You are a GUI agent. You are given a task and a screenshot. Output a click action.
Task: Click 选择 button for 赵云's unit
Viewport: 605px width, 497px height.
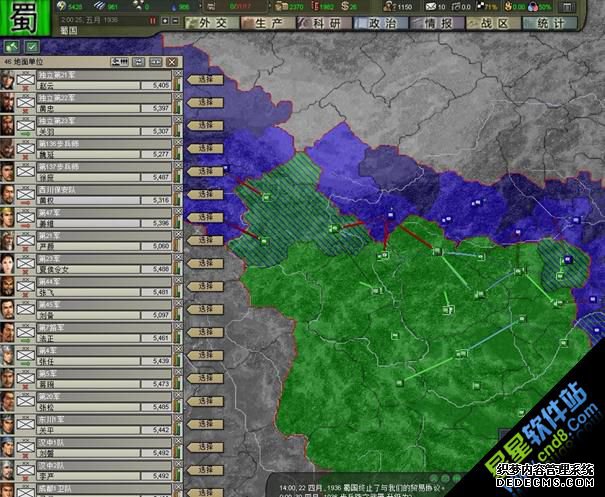tap(205, 80)
